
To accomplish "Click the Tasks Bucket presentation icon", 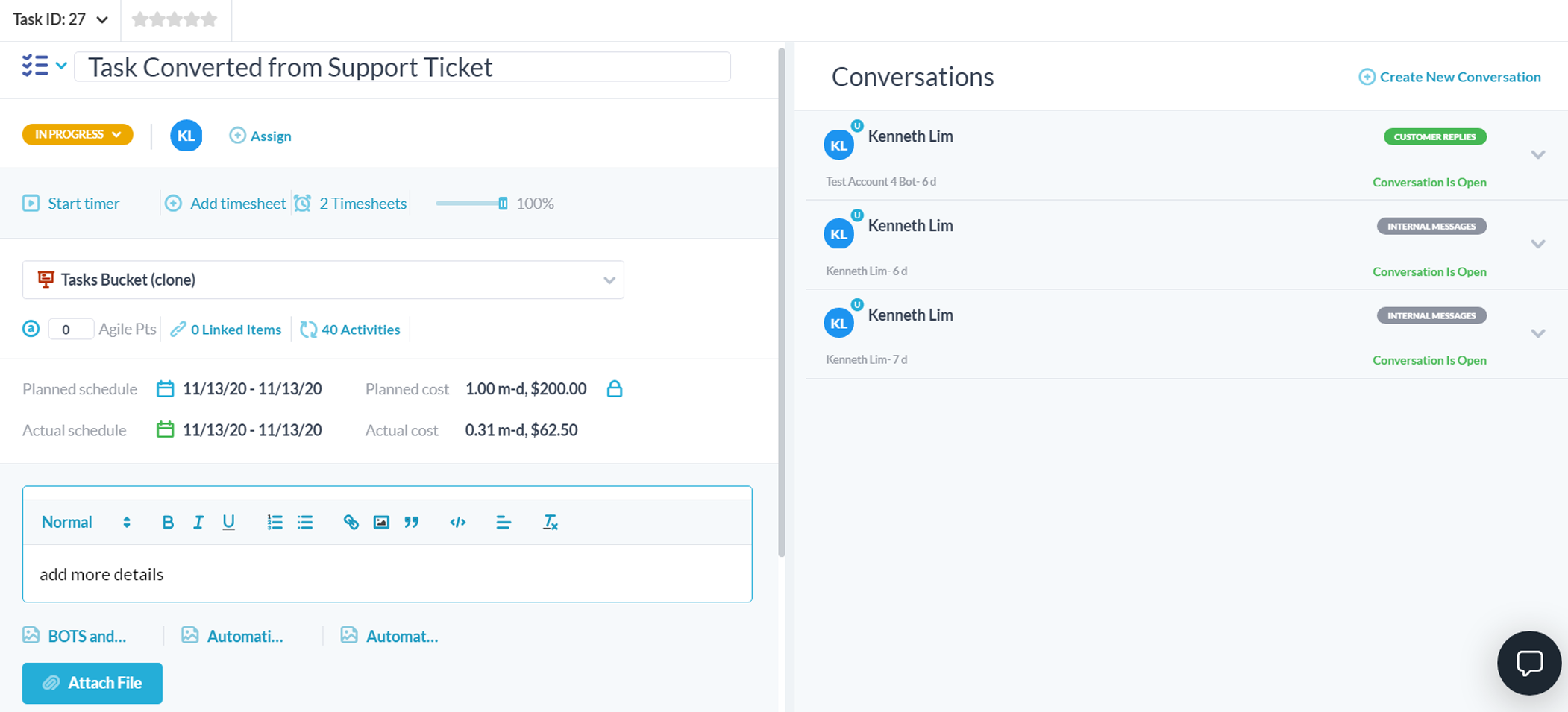I will tap(46, 279).
